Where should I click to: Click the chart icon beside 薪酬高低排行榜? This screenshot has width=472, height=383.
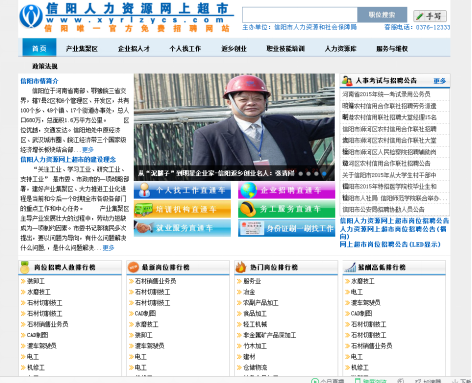coord(350,267)
